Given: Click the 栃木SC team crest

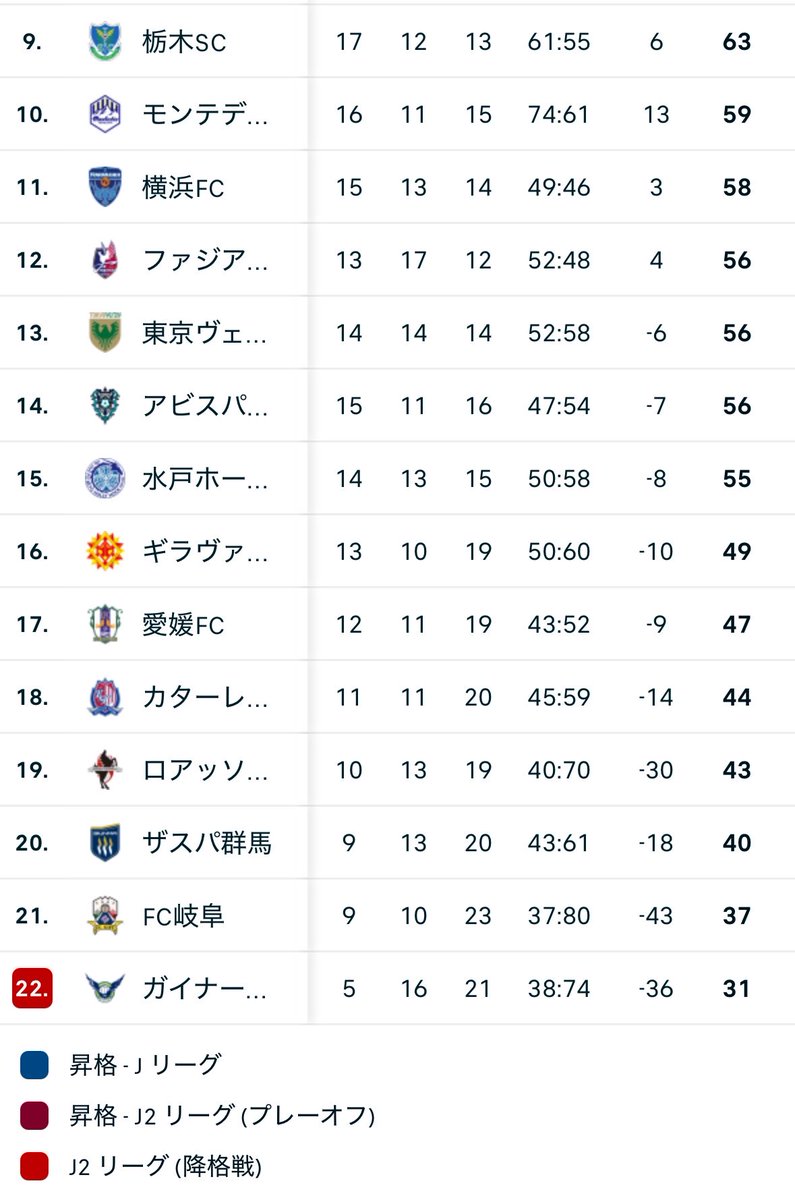Looking at the screenshot, I should (105, 42).
